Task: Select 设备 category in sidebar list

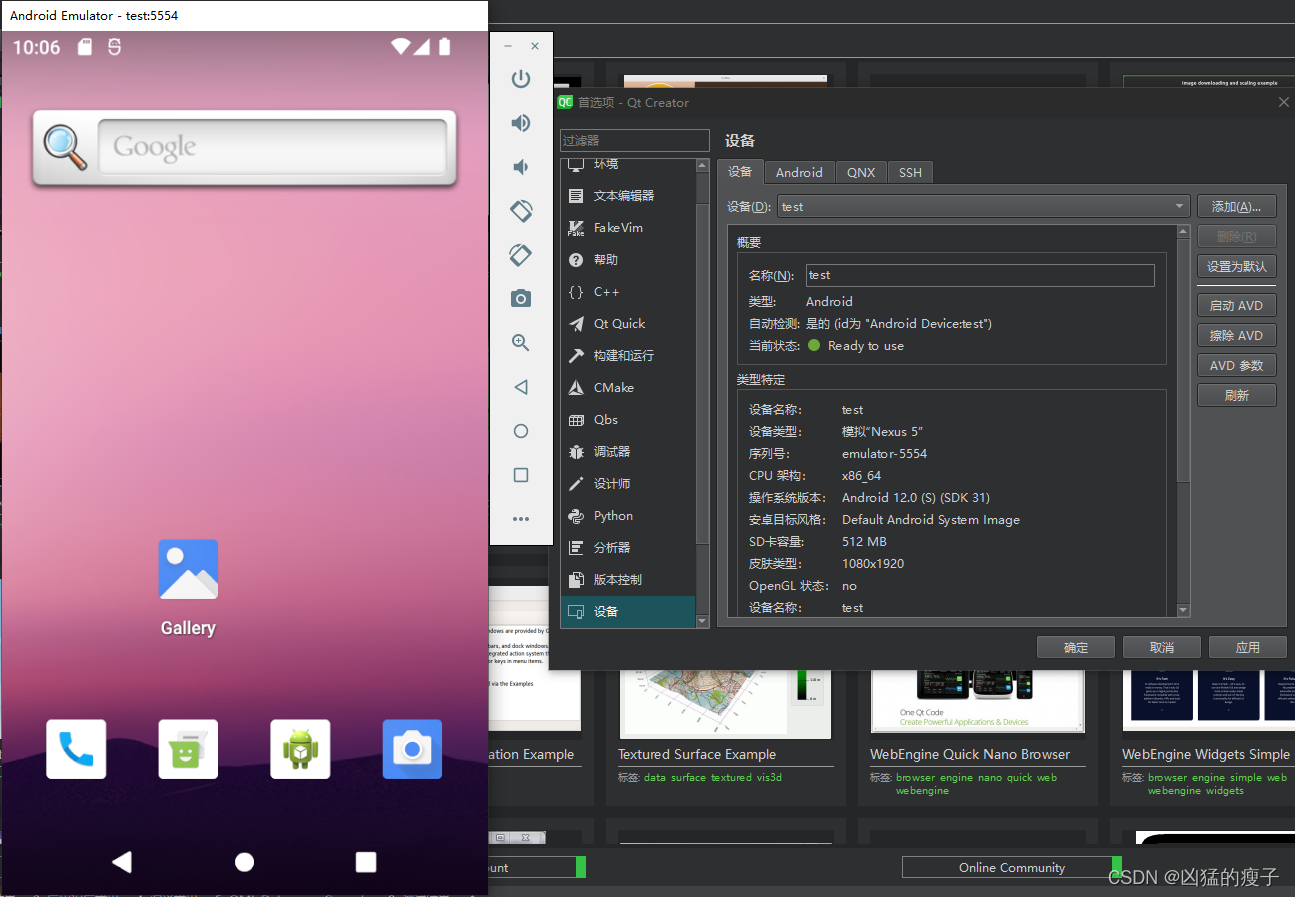Action: point(628,612)
